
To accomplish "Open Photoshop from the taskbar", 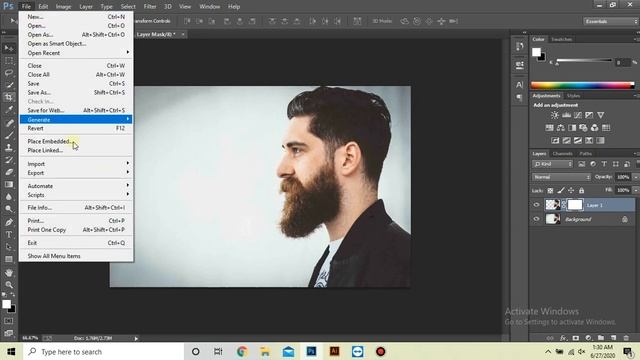I will point(311,351).
